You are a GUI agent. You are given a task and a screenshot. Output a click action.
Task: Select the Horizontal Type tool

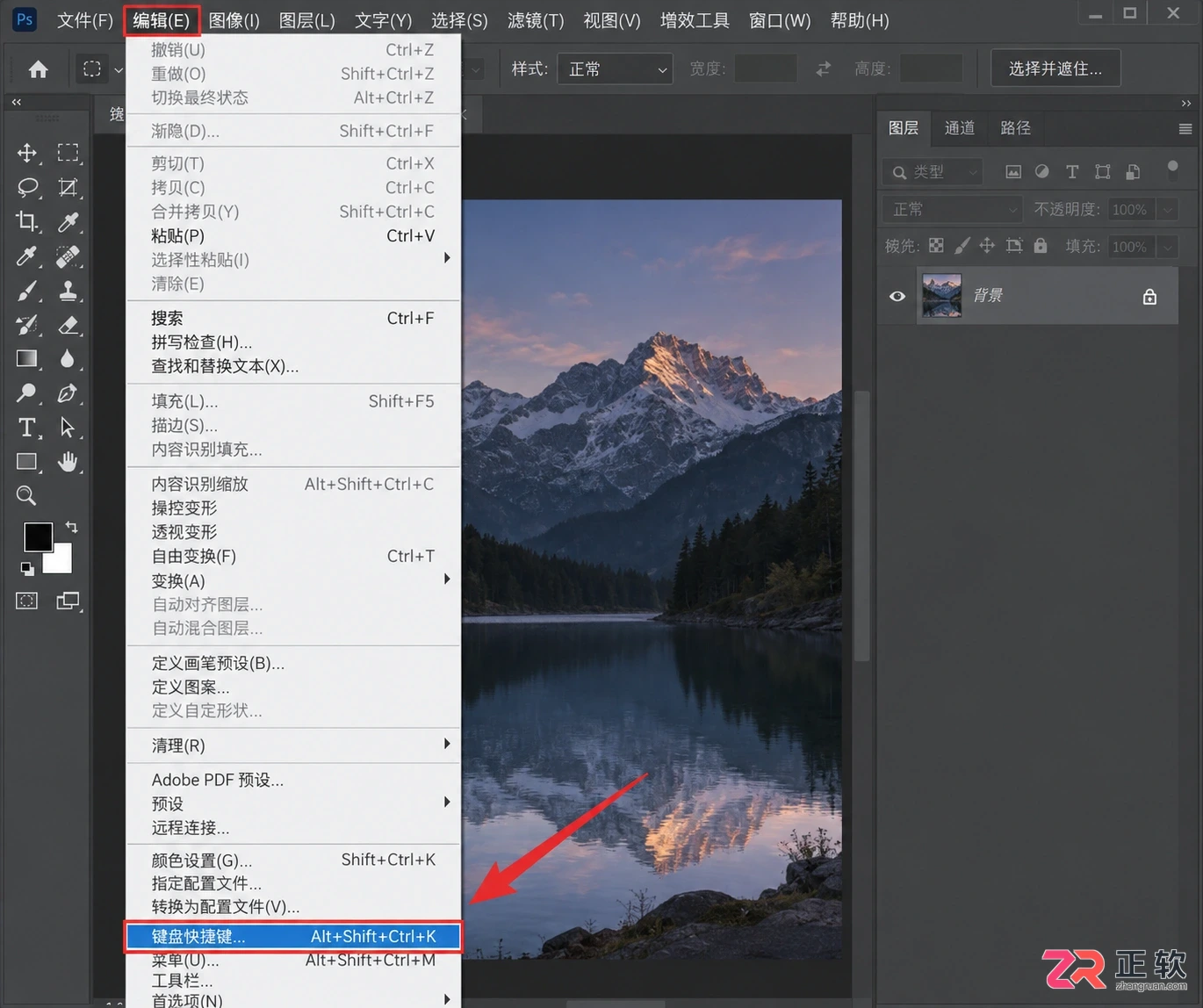coord(27,428)
